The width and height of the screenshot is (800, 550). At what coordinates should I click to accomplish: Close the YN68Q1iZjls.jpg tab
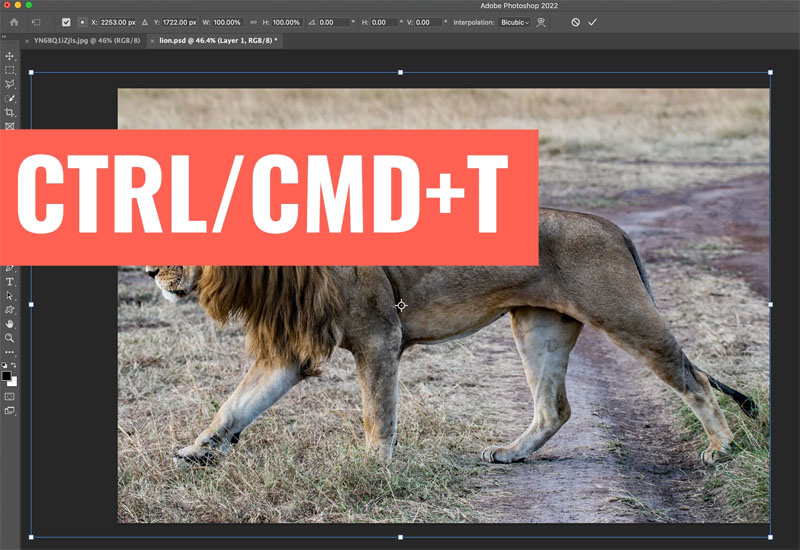27,41
